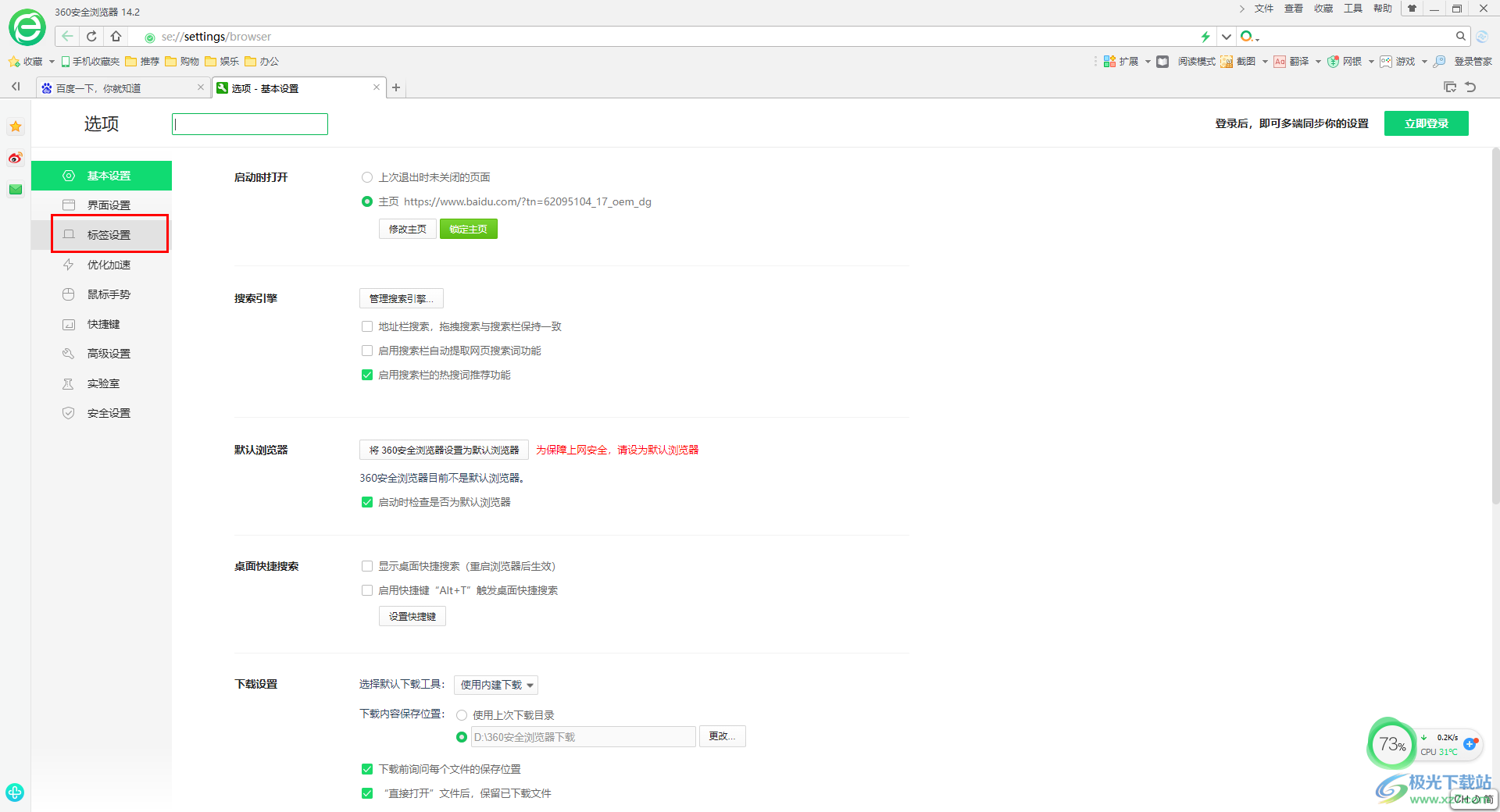This screenshot has height=812, width=1500.
Task: Click 将360安全浏览器设置为默认浏览器 button
Action: tap(444, 450)
